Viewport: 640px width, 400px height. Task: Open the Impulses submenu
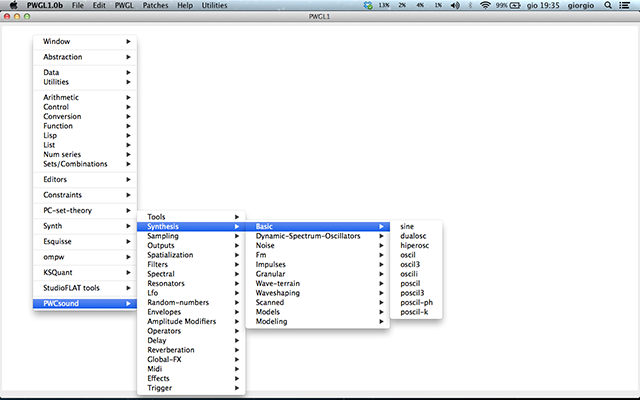pyautogui.click(x=318, y=264)
